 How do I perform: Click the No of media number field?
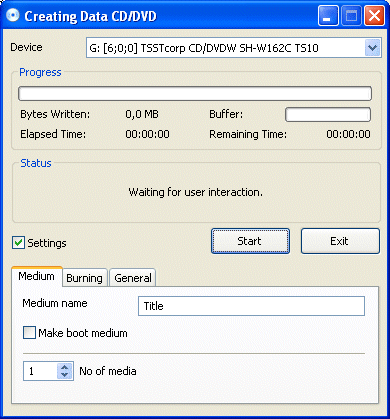tap(40, 371)
